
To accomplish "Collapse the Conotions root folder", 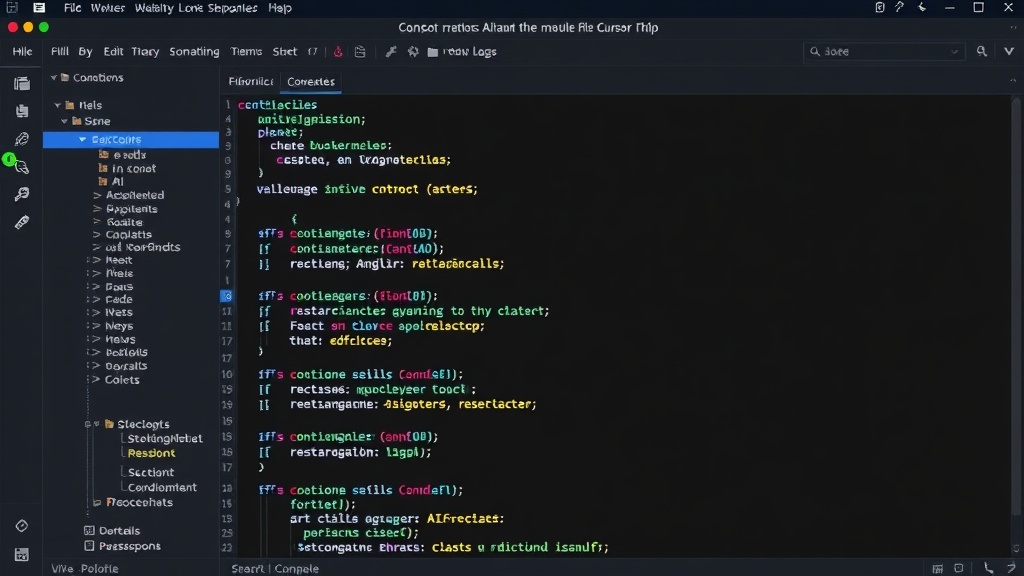I will click(x=54, y=78).
